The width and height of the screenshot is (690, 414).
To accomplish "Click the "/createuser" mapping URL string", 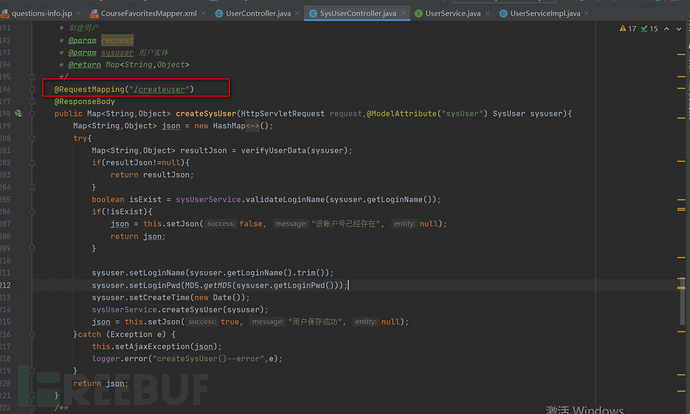I will tap(159, 89).
